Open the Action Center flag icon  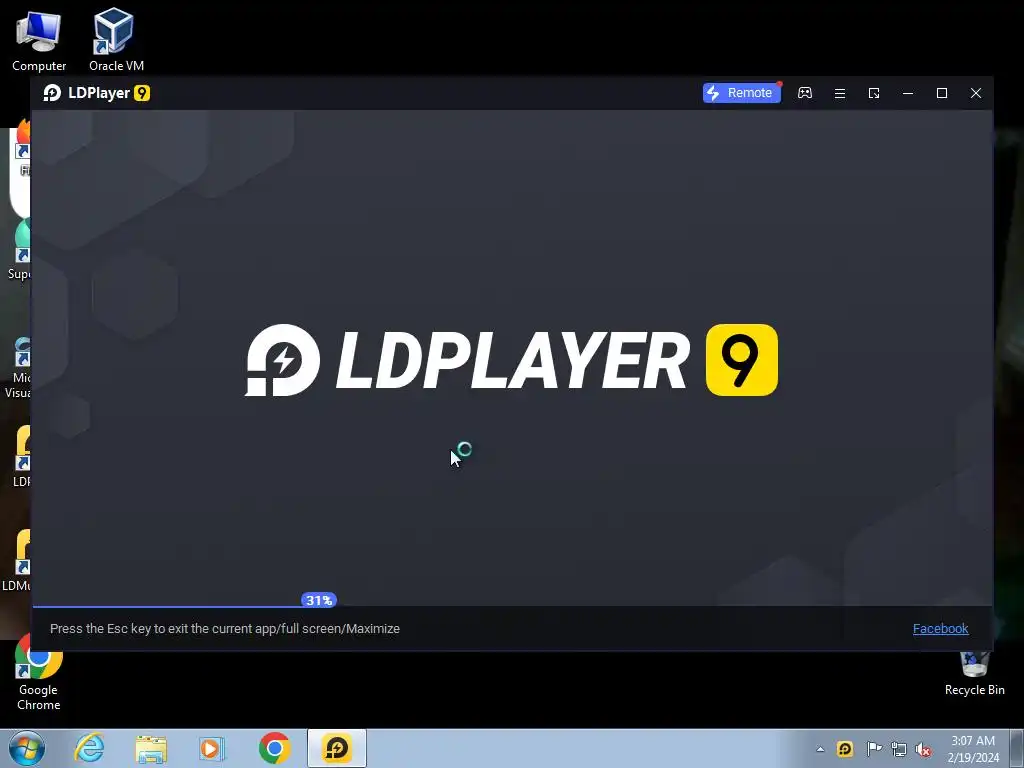(x=874, y=749)
